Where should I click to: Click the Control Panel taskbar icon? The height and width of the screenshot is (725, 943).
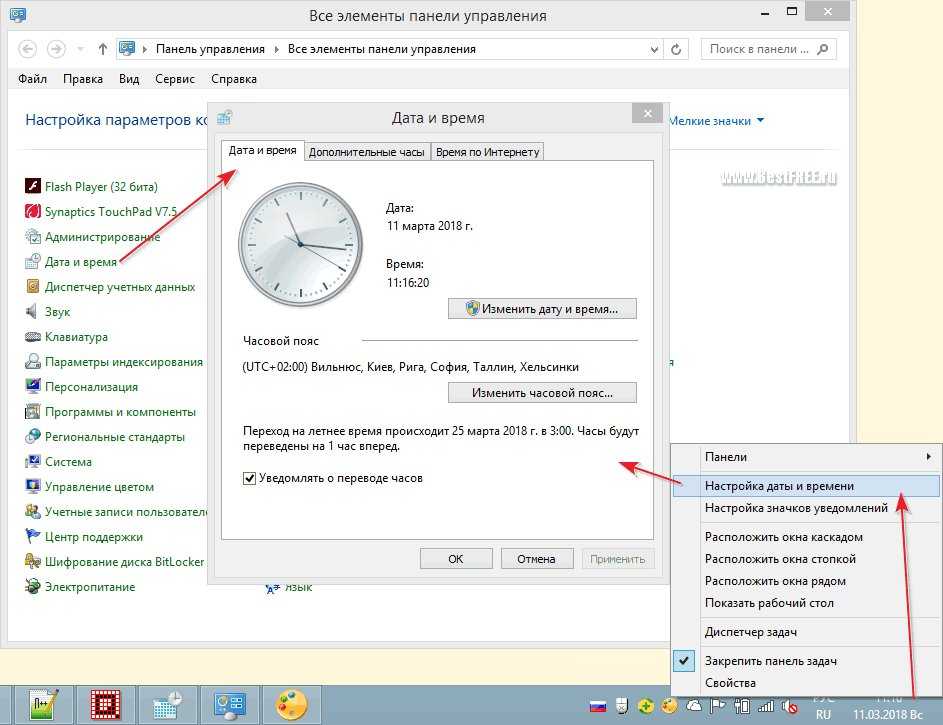click(x=230, y=705)
